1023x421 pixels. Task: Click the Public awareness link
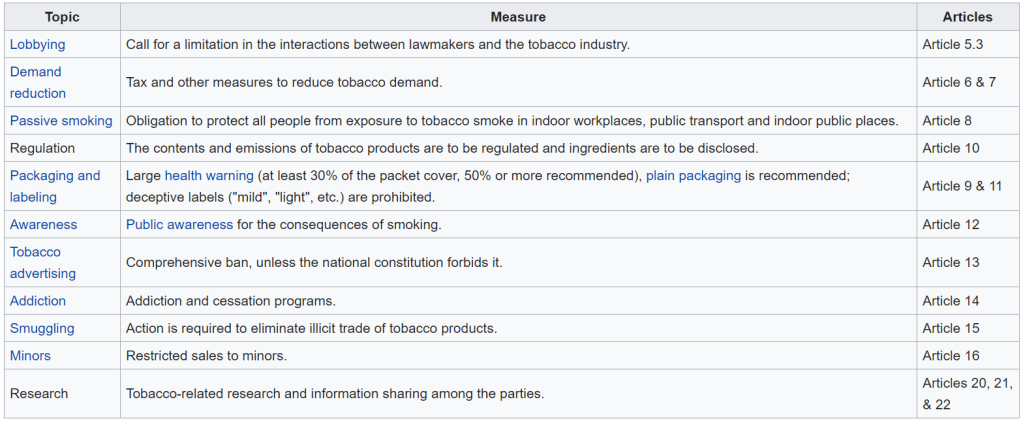(179, 225)
